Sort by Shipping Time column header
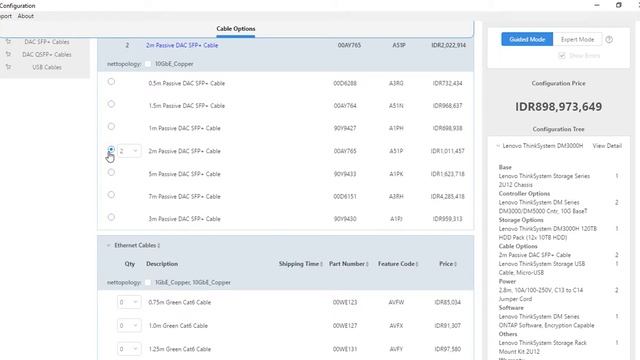 pos(300,264)
